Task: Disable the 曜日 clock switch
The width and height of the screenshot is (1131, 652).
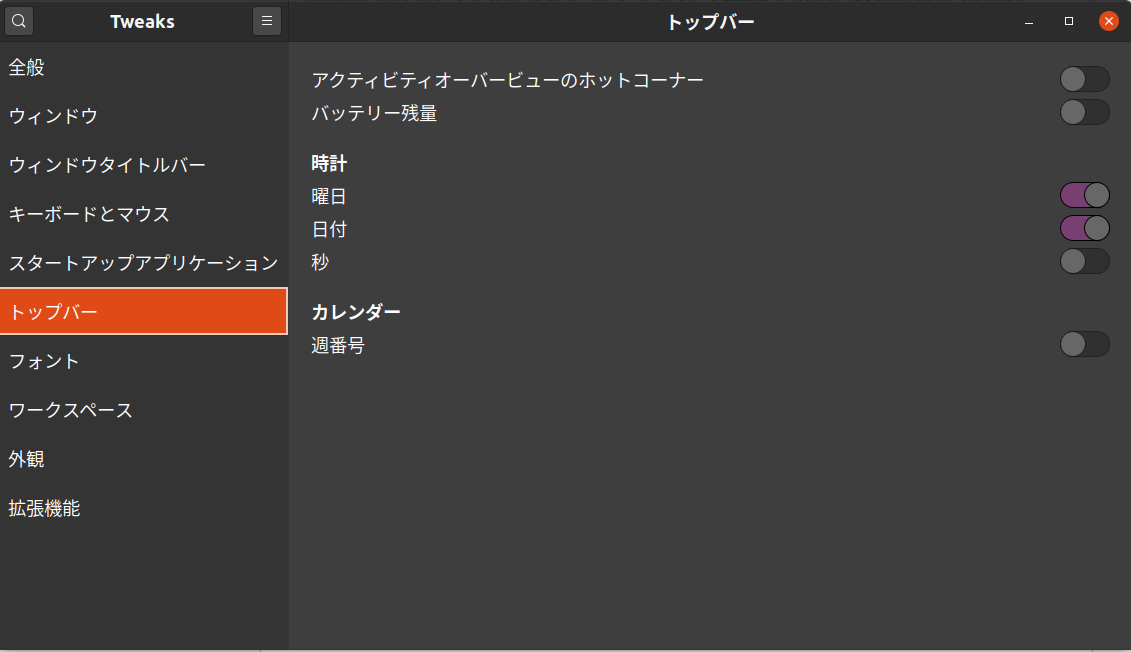Action: [1084, 195]
